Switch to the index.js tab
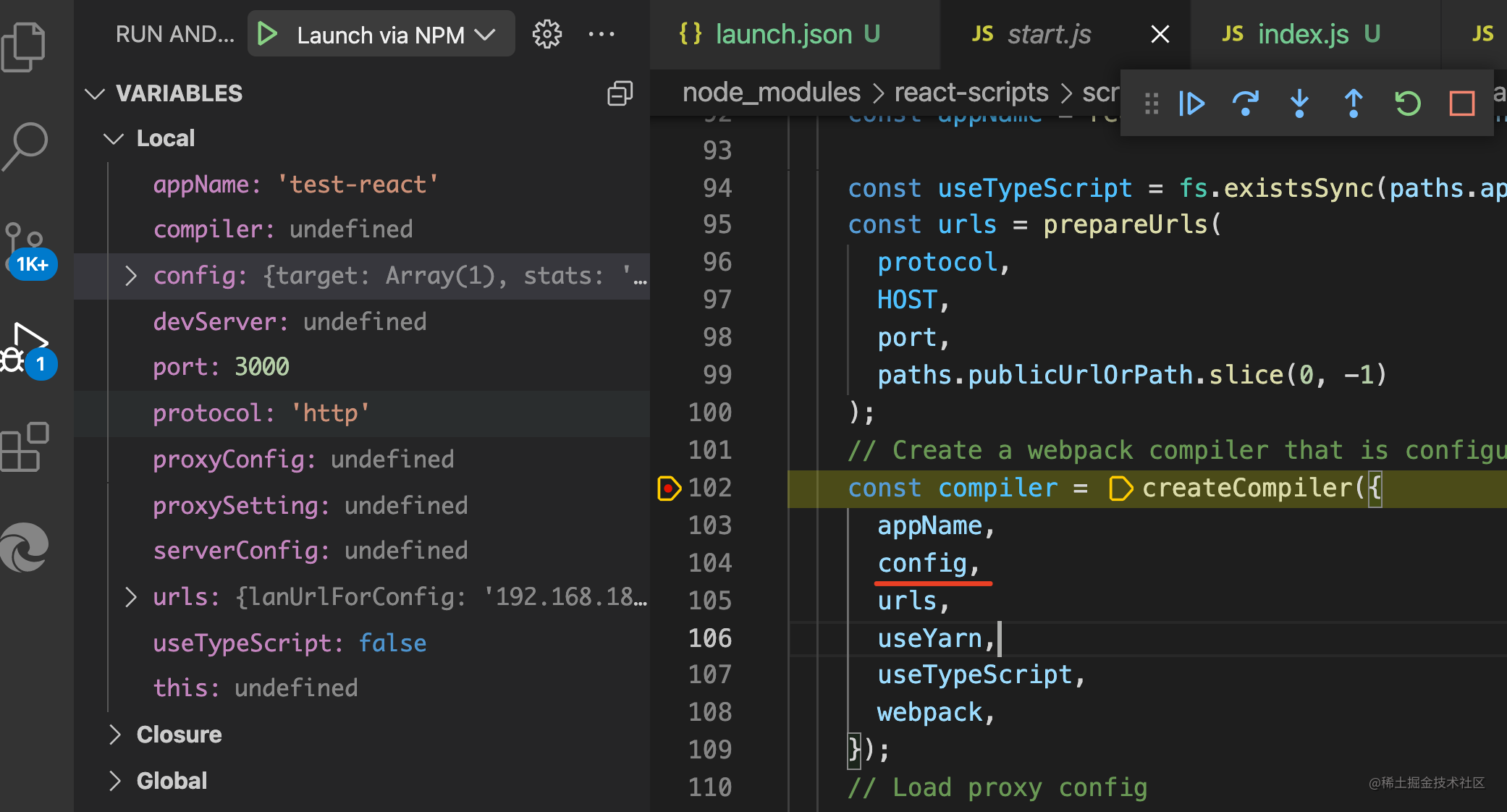 click(x=1303, y=34)
